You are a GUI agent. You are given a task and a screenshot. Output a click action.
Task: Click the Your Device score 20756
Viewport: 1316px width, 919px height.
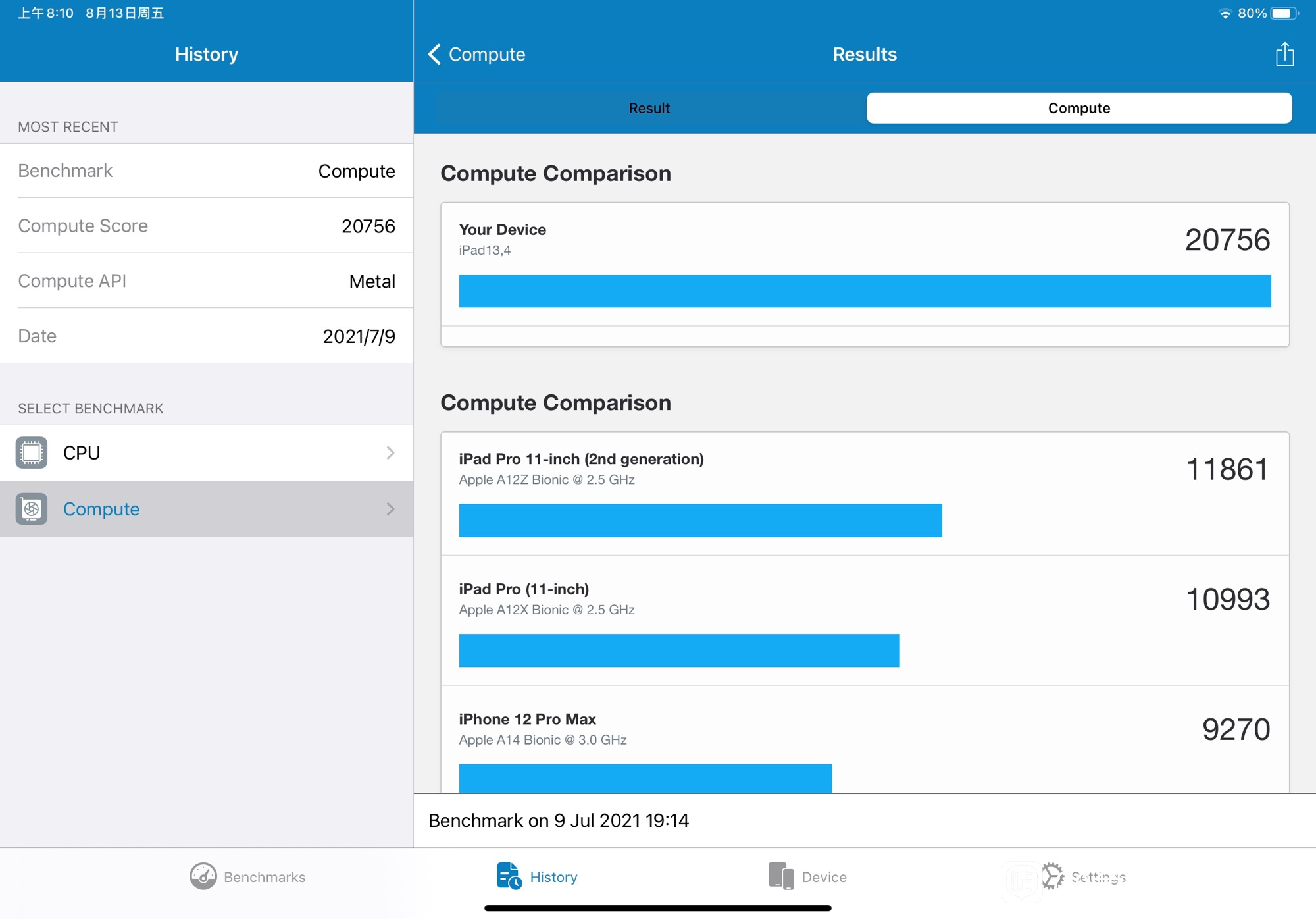pos(1227,240)
